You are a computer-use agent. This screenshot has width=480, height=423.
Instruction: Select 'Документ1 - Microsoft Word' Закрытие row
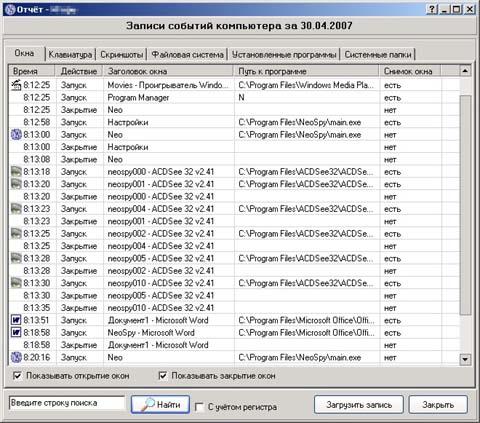[234, 345]
